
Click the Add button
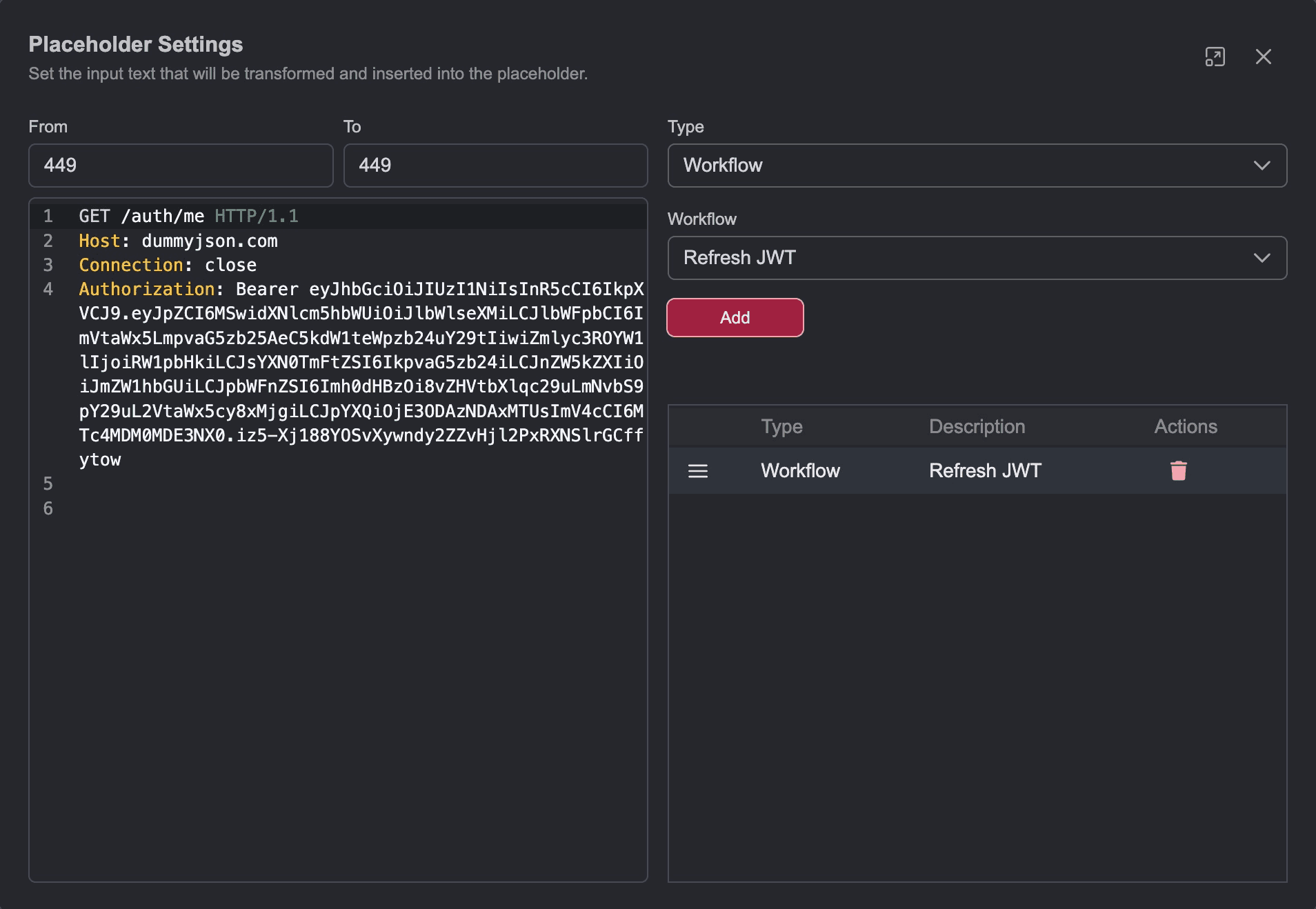[735, 317]
